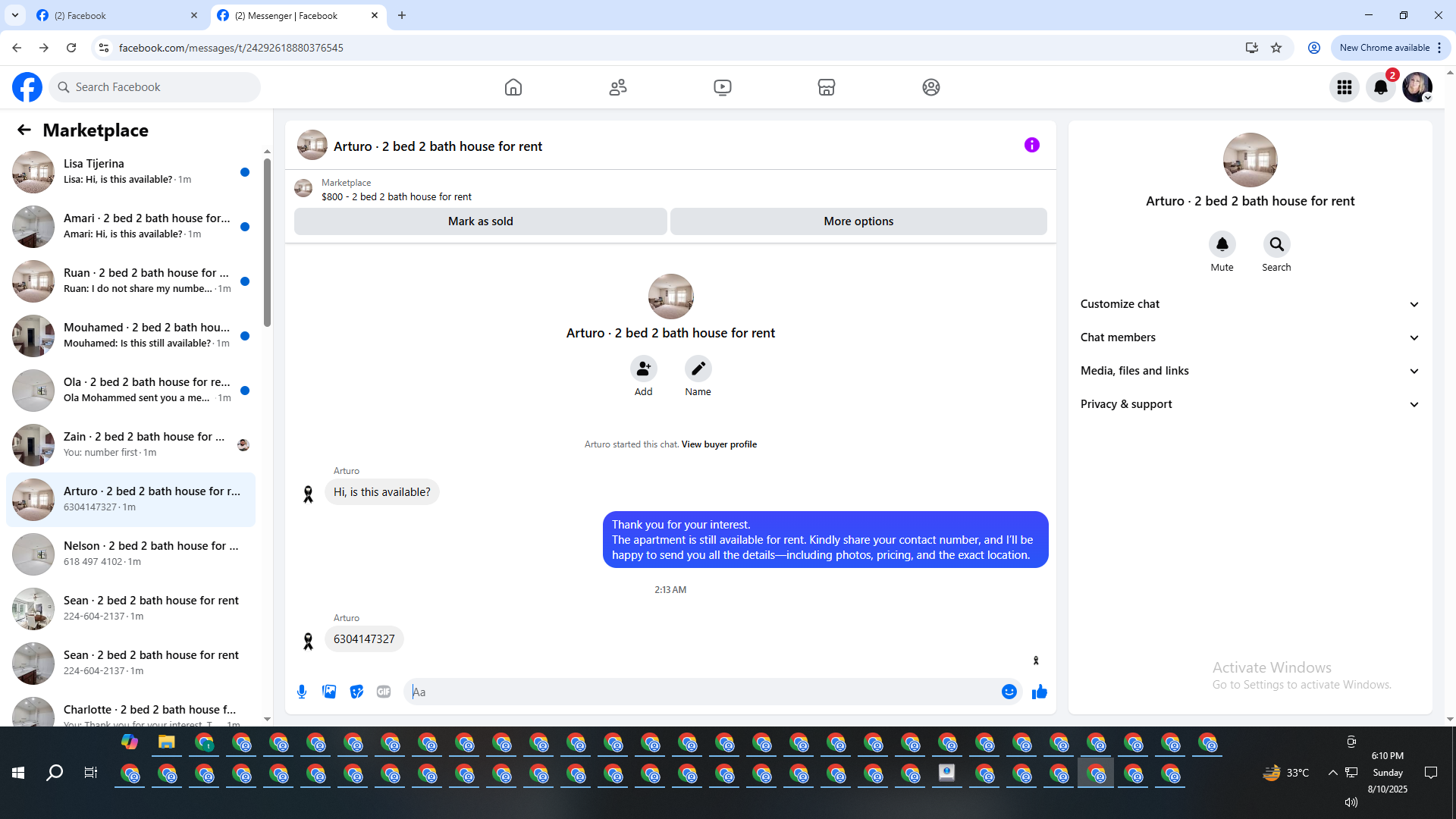1456x819 pixels.
Task: Expand Media, files and links
Action: pyautogui.click(x=1250, y=371)
